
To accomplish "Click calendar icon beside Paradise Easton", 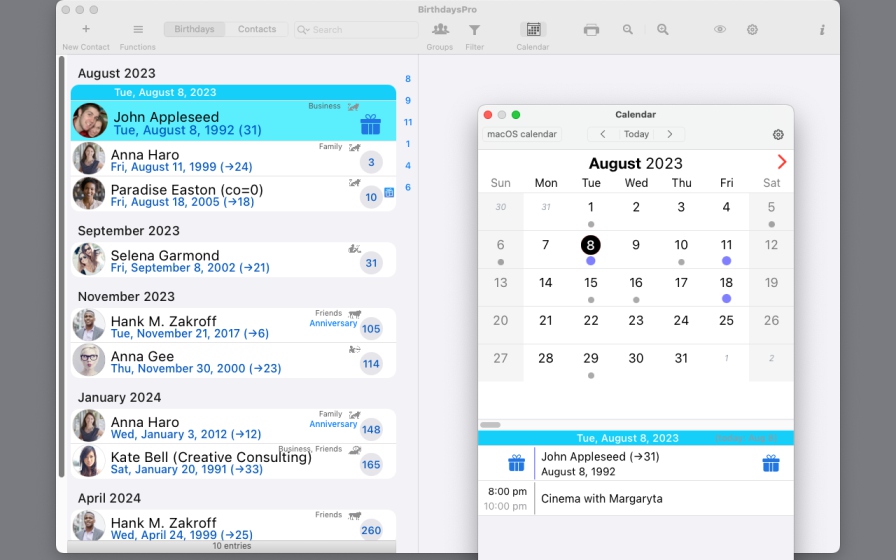I will tap(389, 193).
